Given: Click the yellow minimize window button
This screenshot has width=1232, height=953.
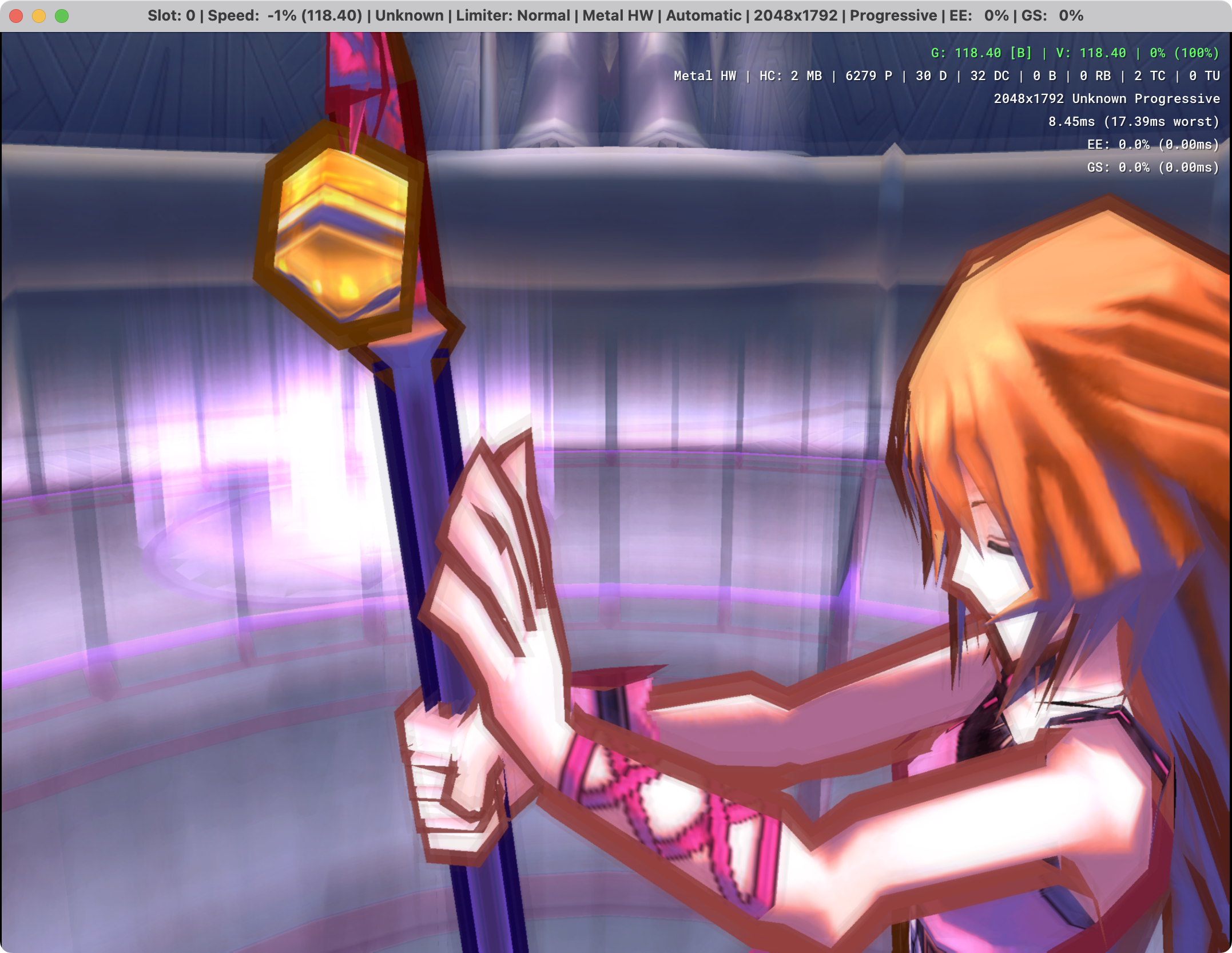Looking at the screenshot, I should [x=39, y=16].
